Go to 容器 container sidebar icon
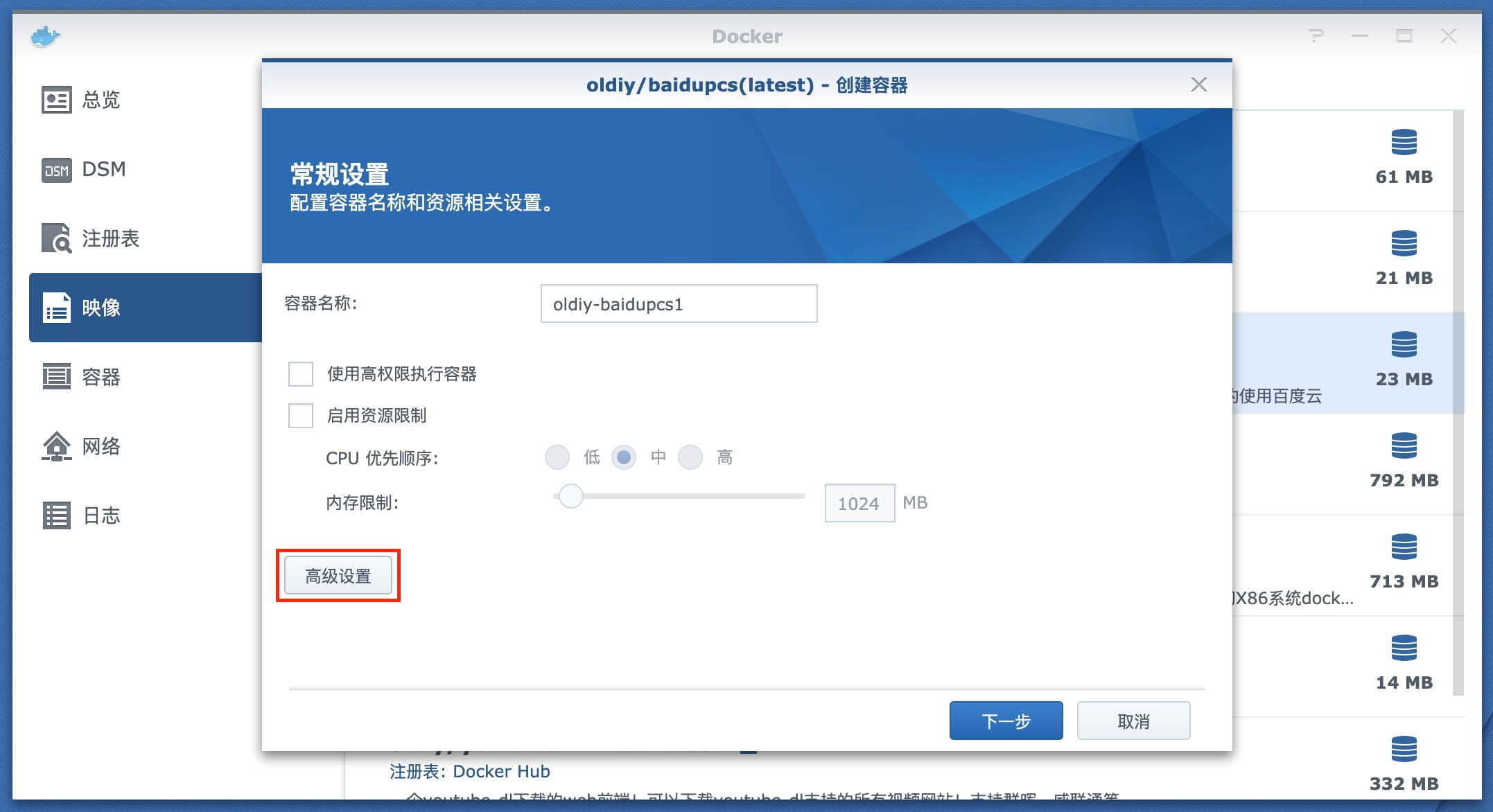This screenshot has width=1493, height=812. point(56,377)
